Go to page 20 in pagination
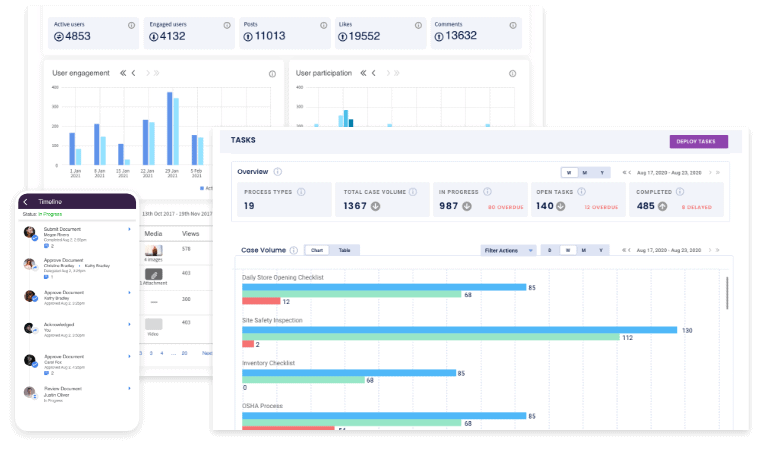This screenshot has width=758, height=449. coord(184,353)
